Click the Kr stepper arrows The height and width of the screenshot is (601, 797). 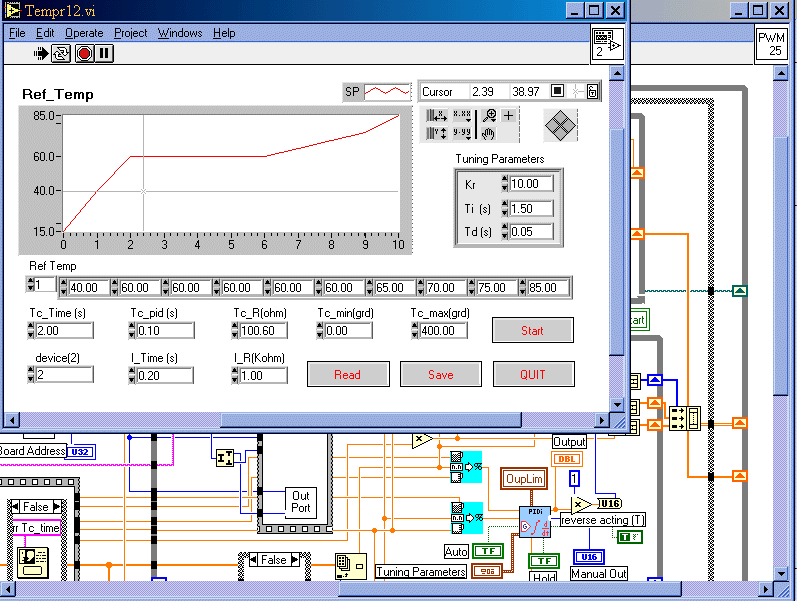504,184
